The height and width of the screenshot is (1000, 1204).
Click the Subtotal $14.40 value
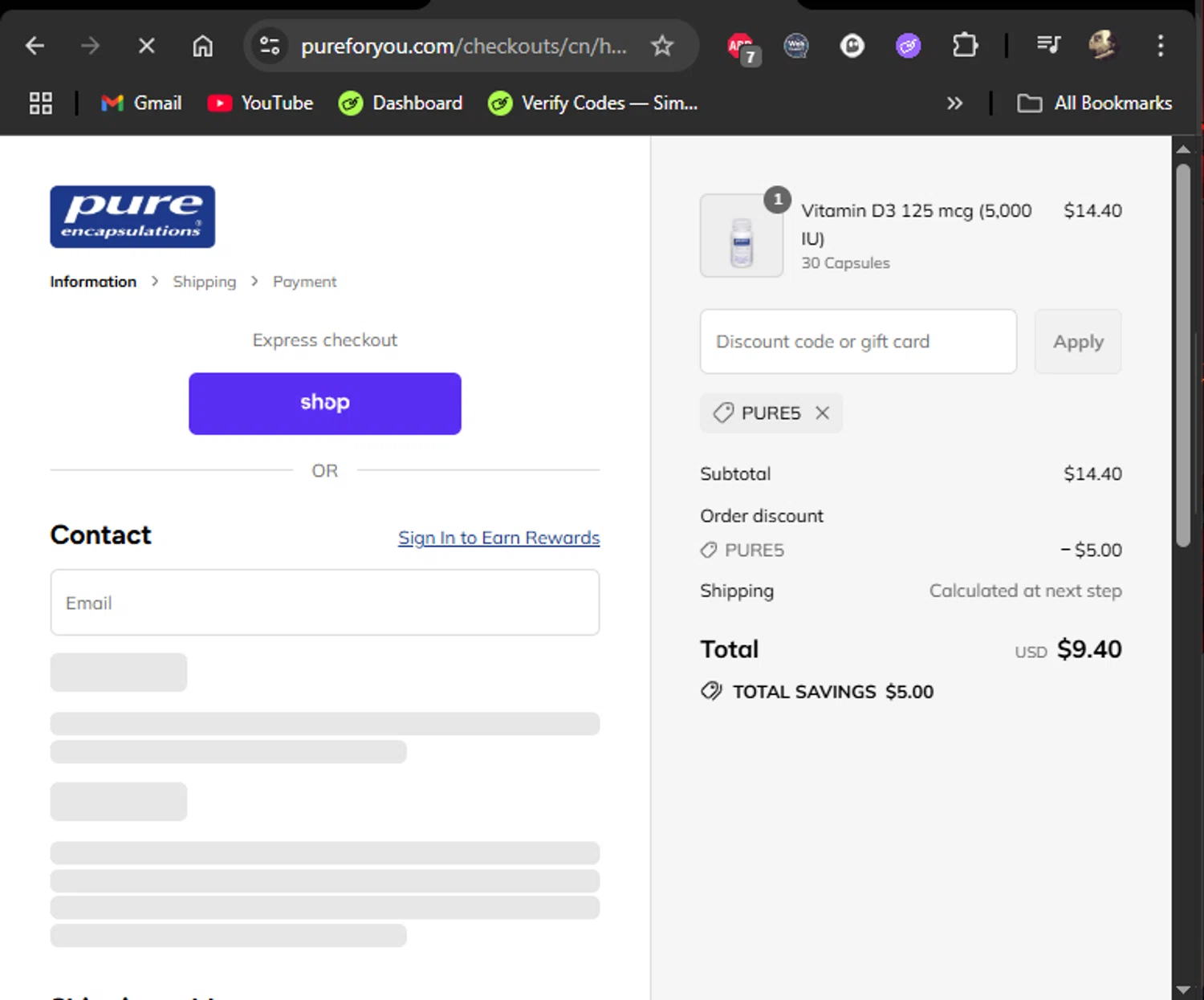pos(1092,474)
